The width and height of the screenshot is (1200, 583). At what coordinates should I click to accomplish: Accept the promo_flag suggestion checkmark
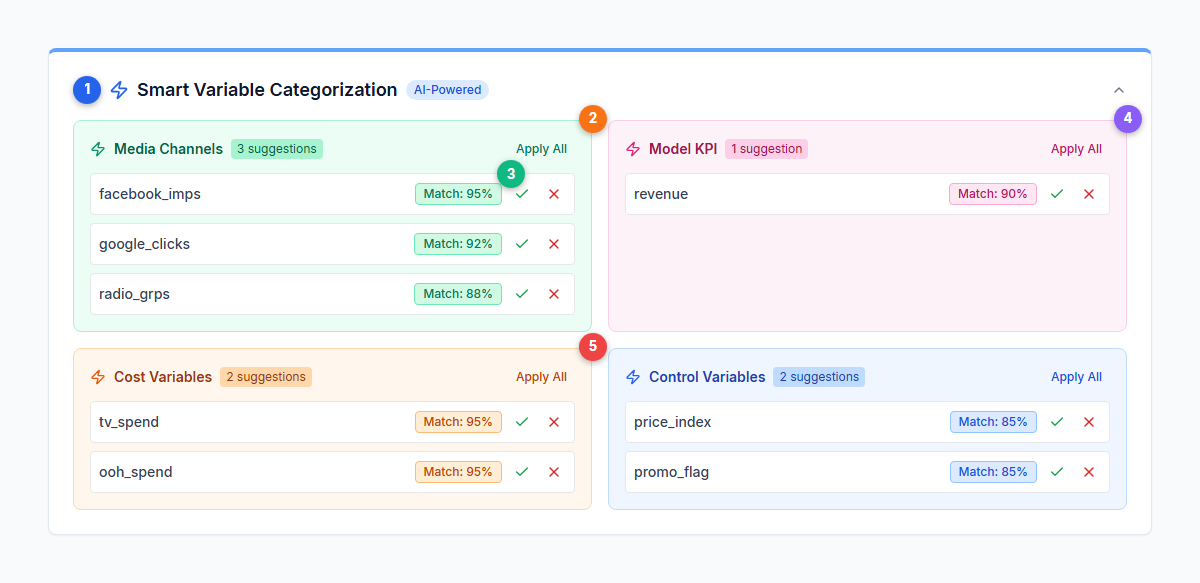(1057, 472)
